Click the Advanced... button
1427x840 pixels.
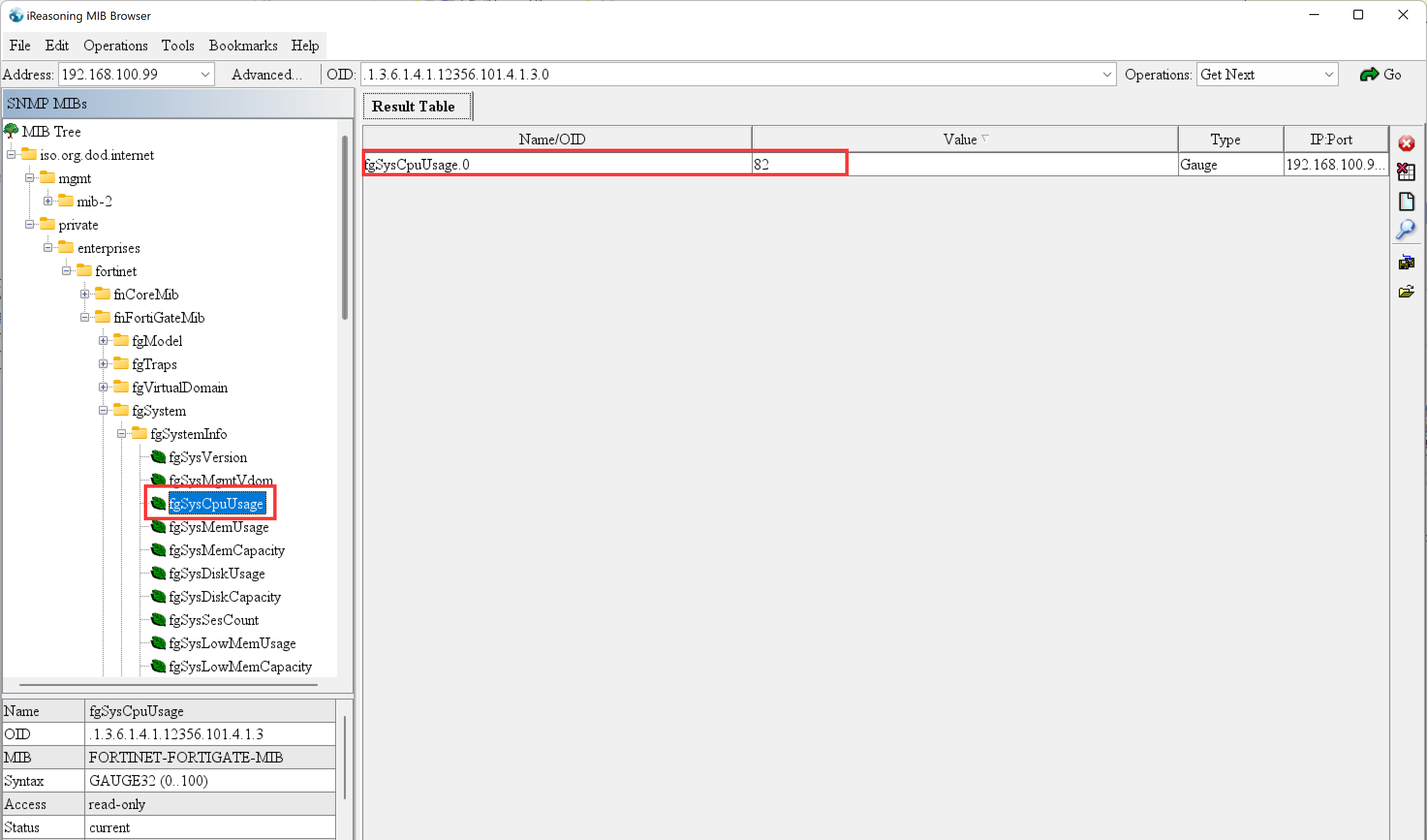point(266,75)
